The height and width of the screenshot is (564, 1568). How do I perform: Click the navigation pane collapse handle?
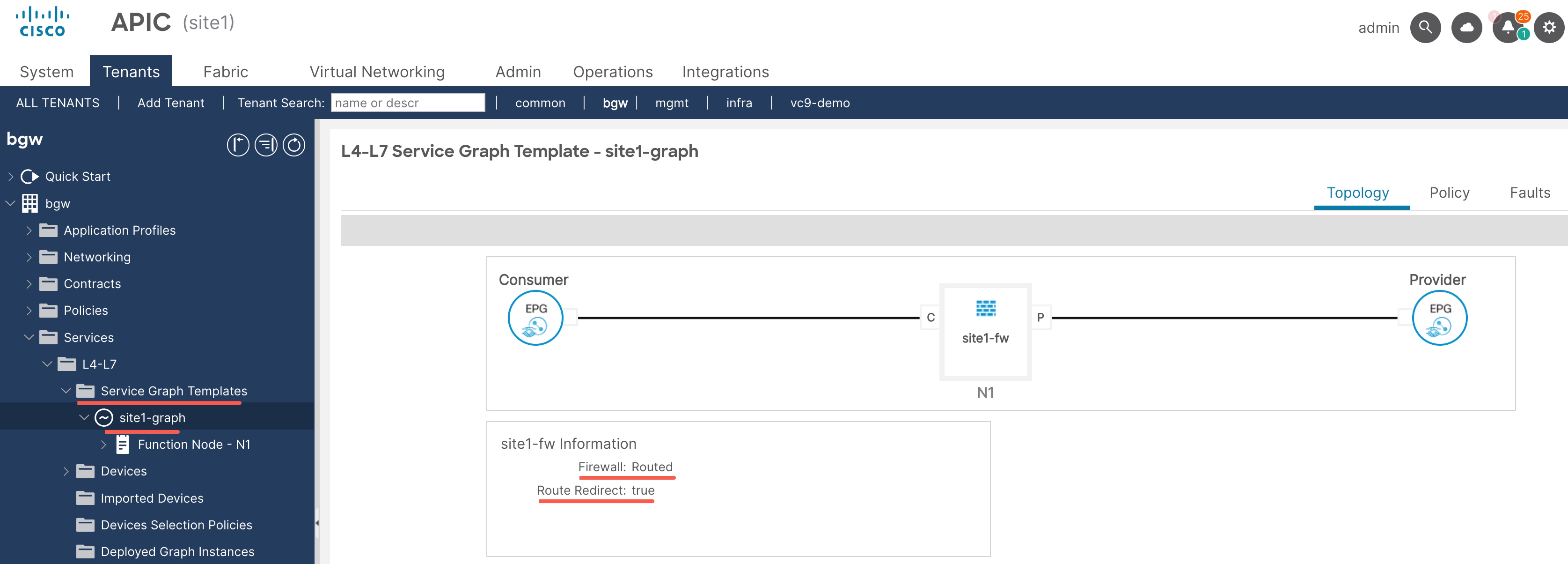(x=317, y=523)
